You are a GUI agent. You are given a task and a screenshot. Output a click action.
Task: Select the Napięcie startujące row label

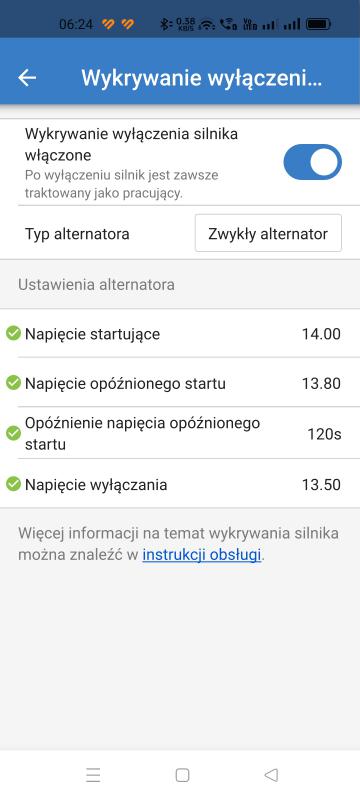click(x=92, y=334)
